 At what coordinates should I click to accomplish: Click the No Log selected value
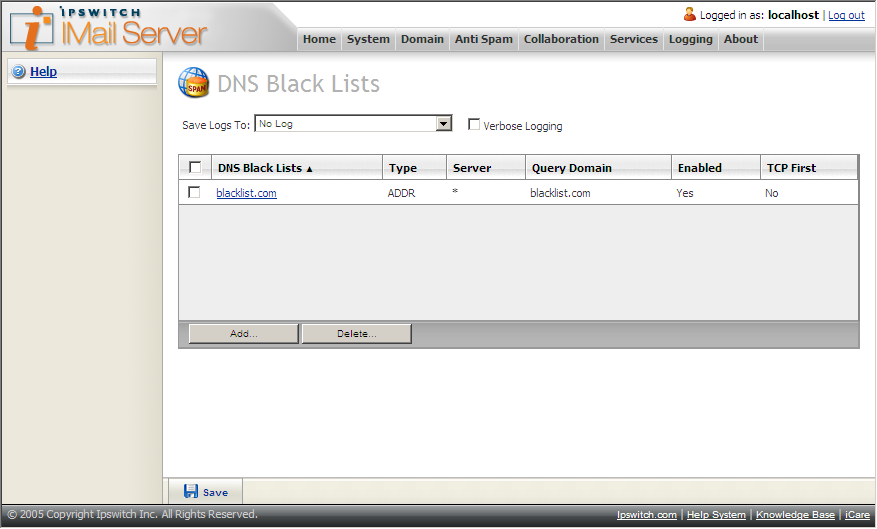[276, 124]
